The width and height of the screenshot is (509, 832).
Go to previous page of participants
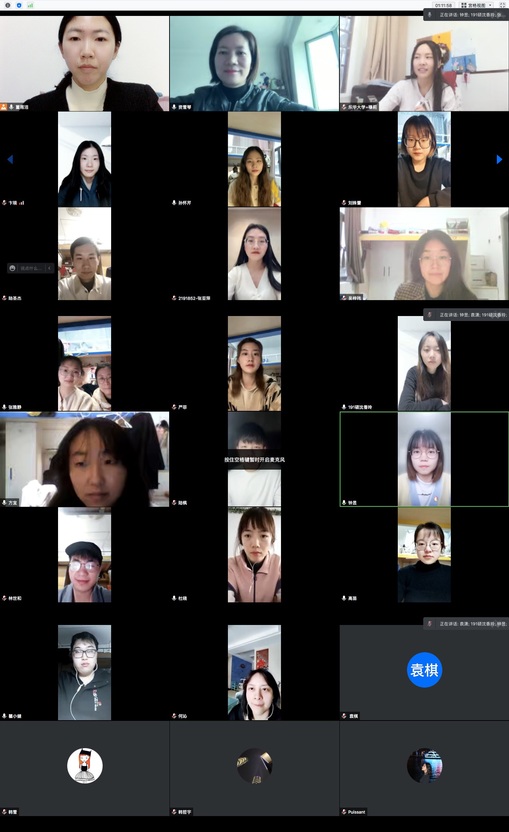click(x=10, y=159)
